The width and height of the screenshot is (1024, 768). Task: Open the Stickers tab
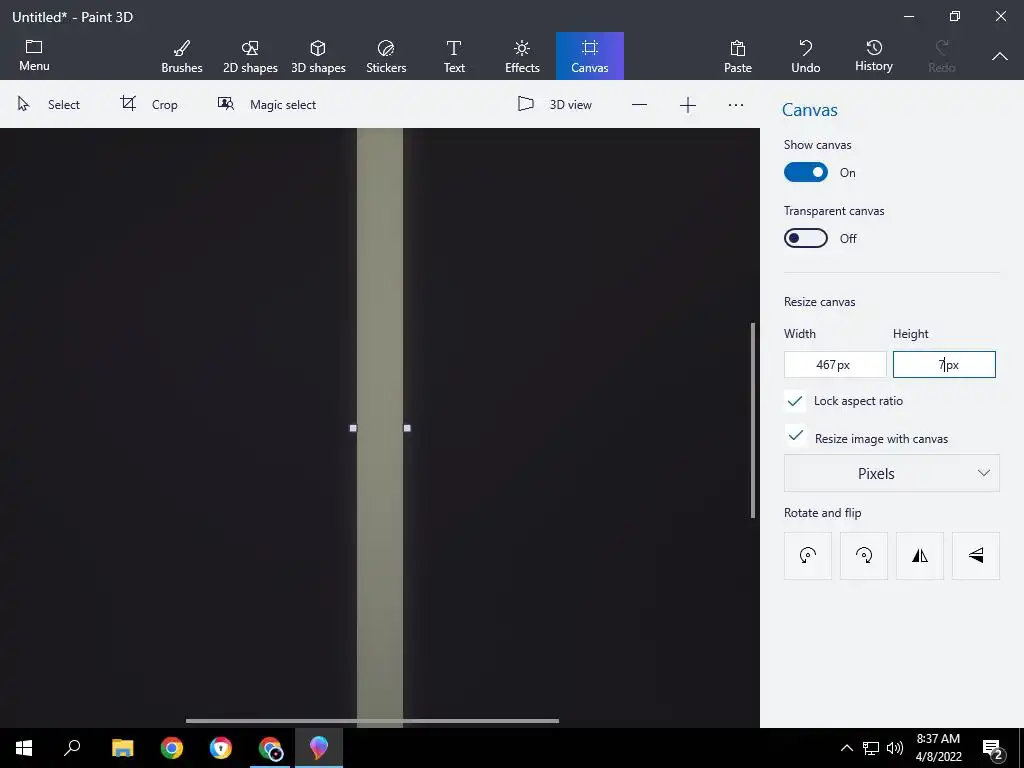pos(386,56)
